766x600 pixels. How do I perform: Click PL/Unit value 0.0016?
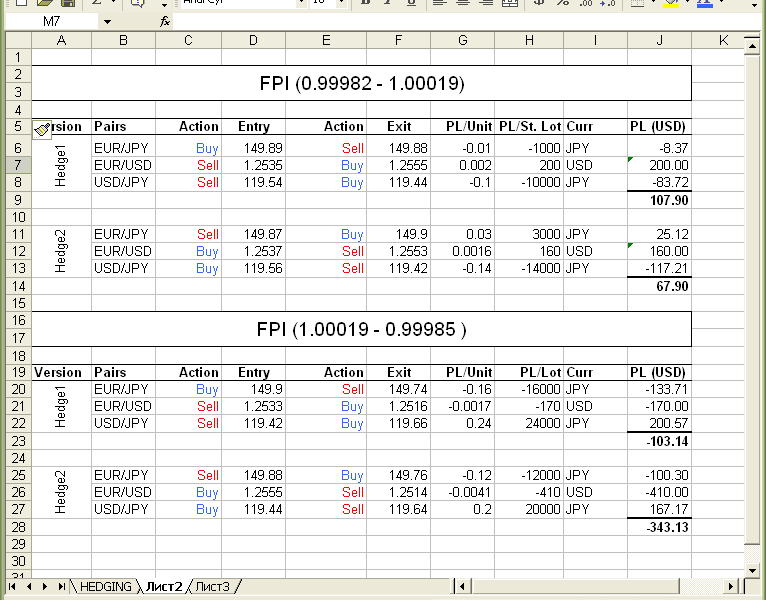463,251
